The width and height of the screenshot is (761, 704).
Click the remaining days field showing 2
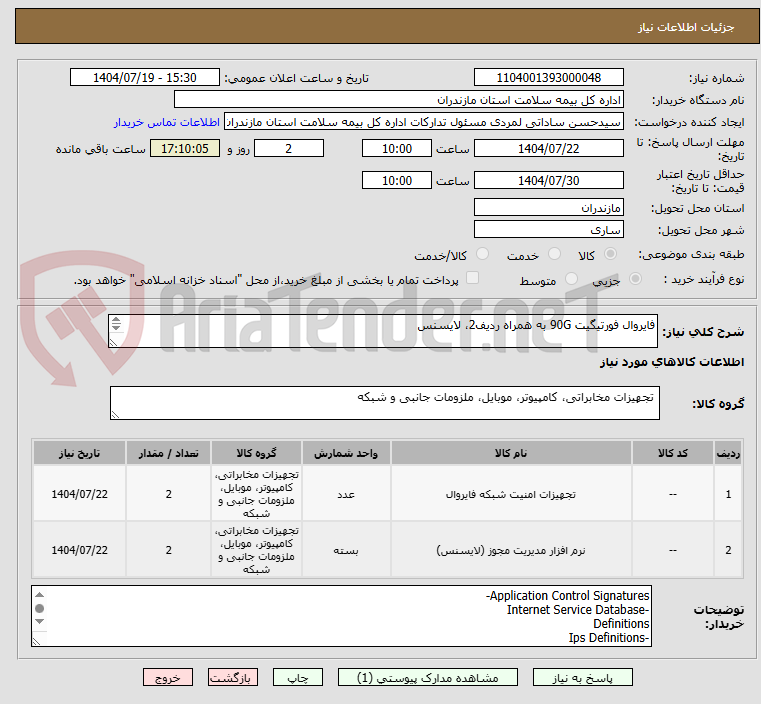289,148
